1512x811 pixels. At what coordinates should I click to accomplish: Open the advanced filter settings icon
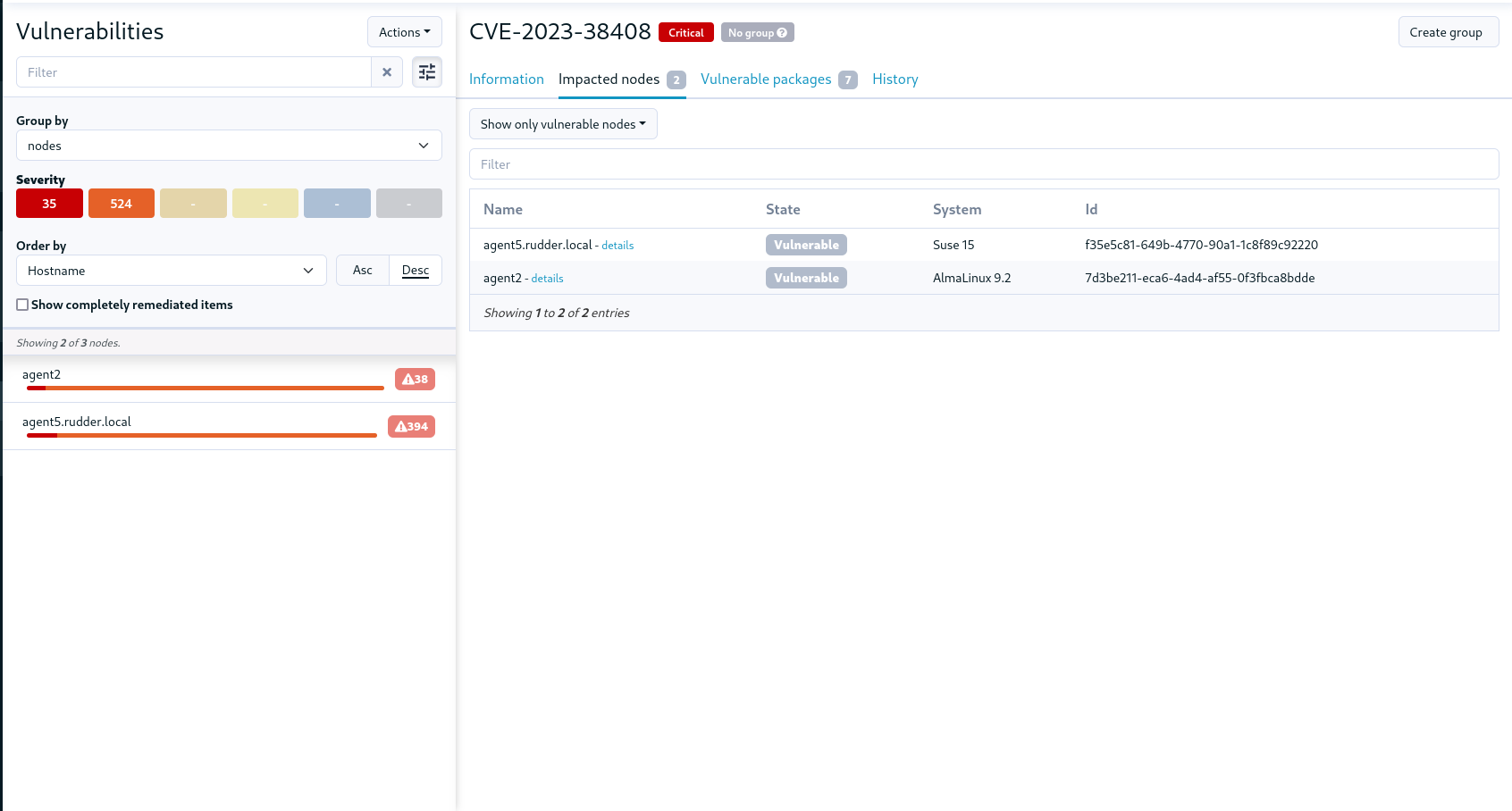427,71
